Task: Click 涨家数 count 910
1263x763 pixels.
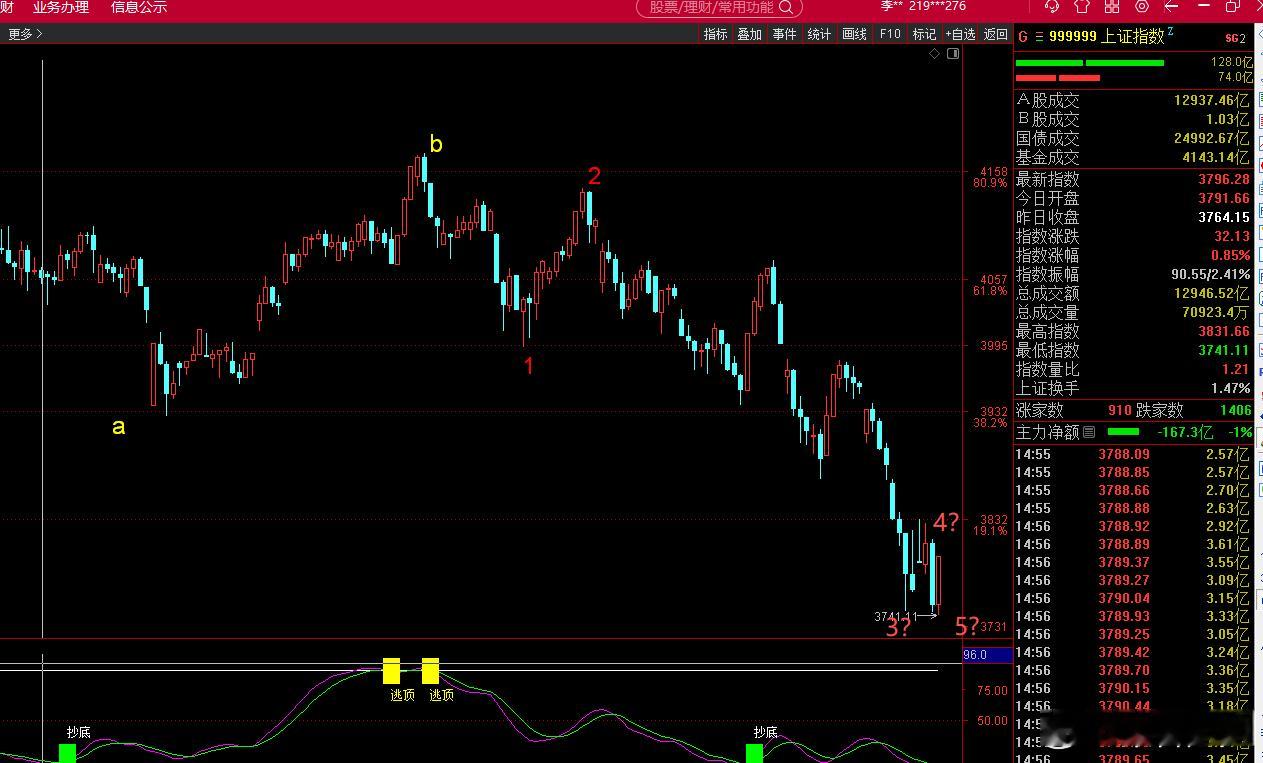Action: click(x=1119, y=410)
